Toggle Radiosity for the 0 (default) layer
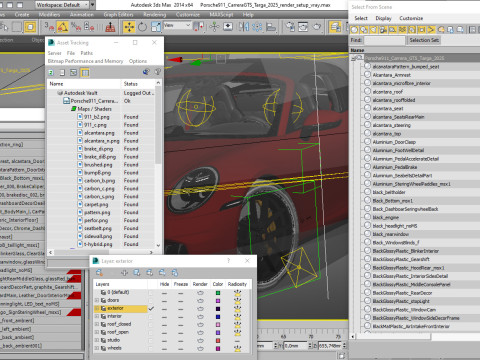The image size is (480, 360). (x=237, y=293)
